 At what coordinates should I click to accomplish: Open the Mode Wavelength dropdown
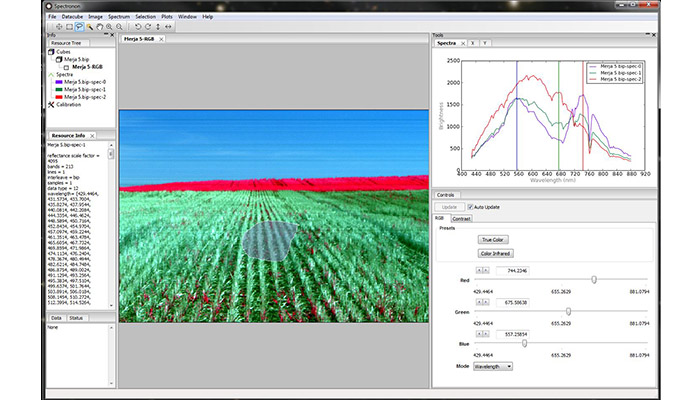pos(493,366)
